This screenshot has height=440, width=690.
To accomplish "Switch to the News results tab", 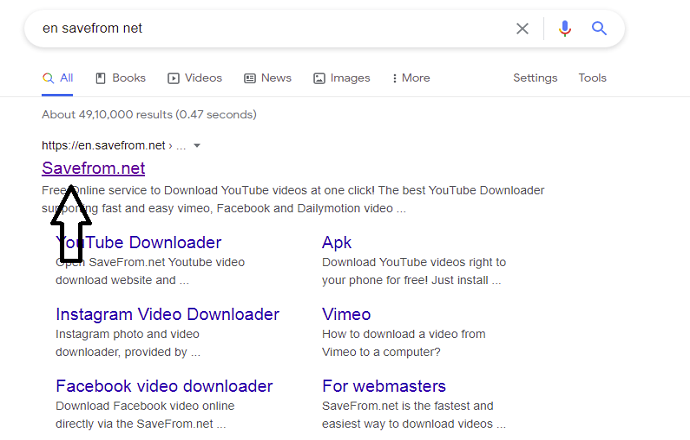I will point(268,78).
